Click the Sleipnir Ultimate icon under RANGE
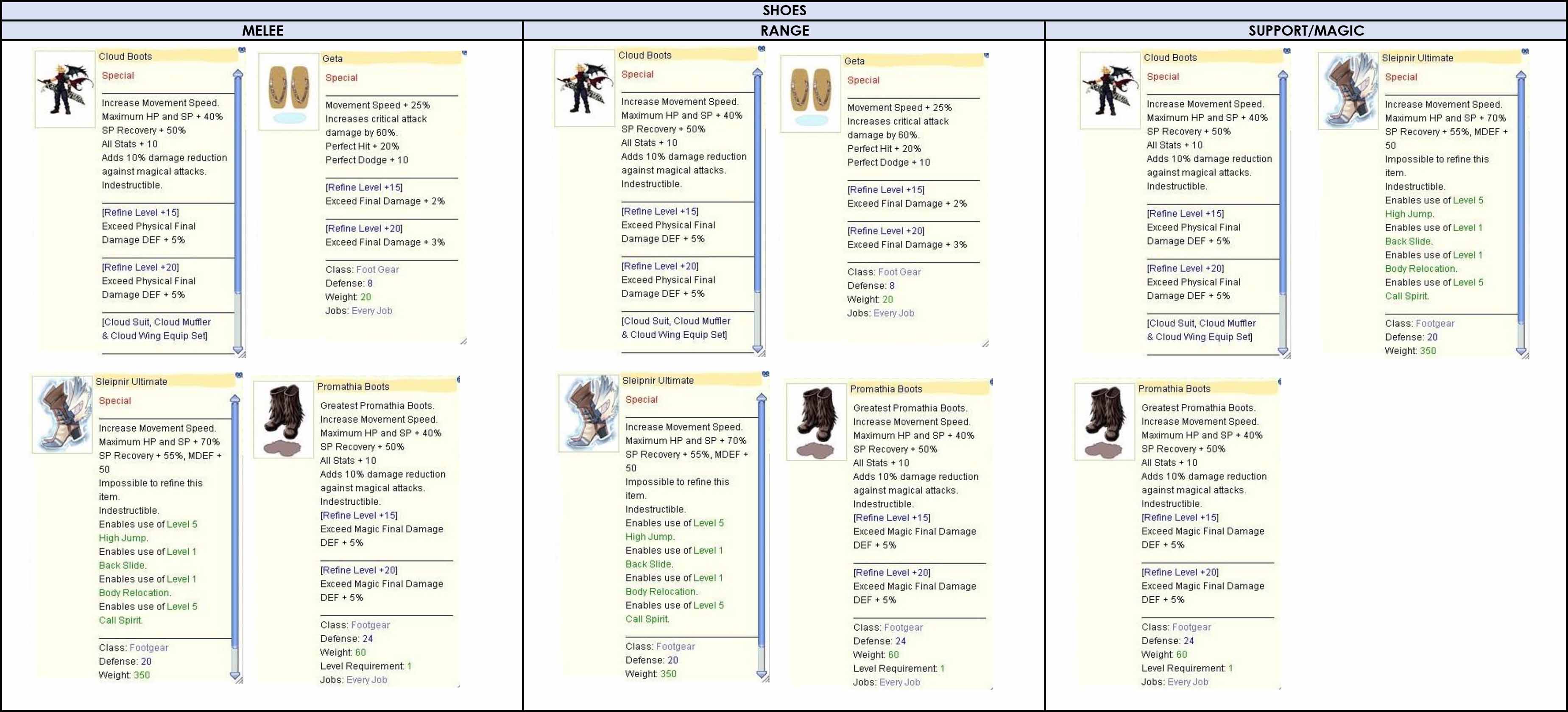Image resolution: width=1568 pixels, height=712 pixels. (589, 413)
